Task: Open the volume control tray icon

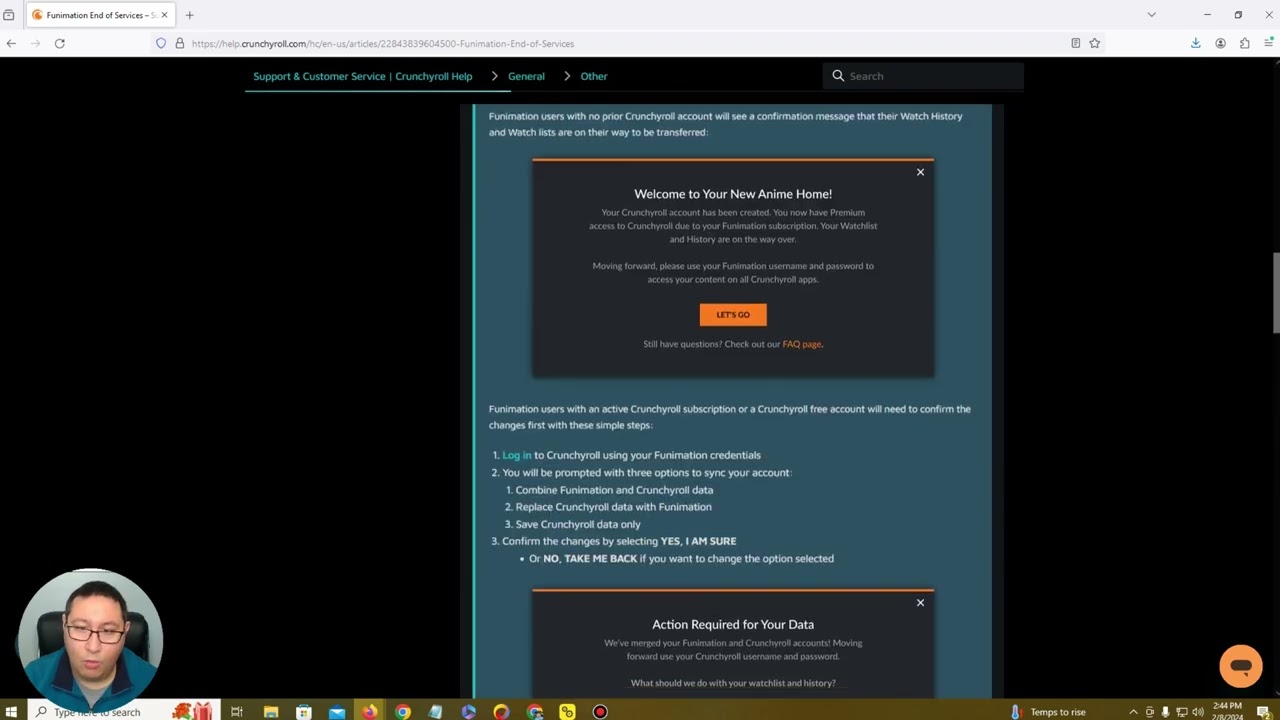Action: pos(1197,712)
